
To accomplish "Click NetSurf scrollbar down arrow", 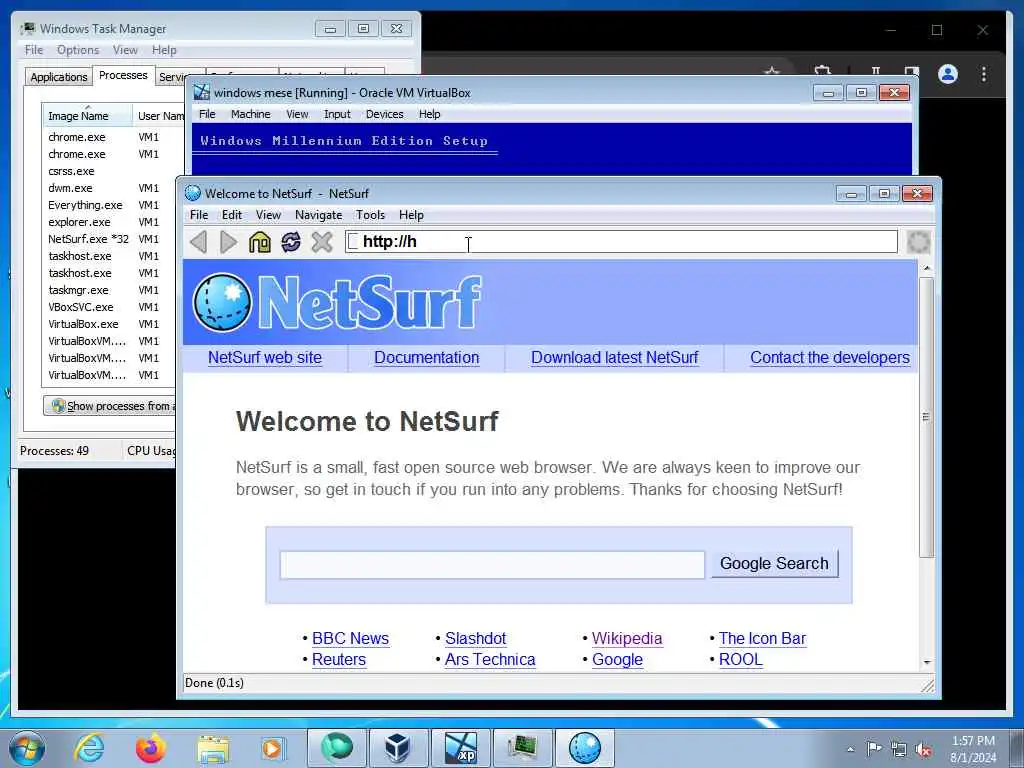I will tap(926, 662).
